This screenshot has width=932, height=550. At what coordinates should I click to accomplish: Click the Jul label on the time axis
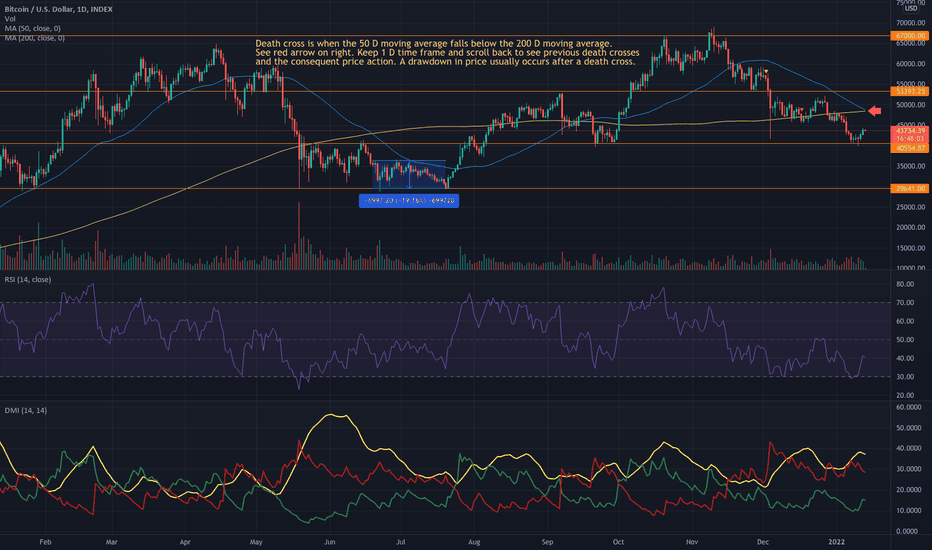tap(401, 542)
